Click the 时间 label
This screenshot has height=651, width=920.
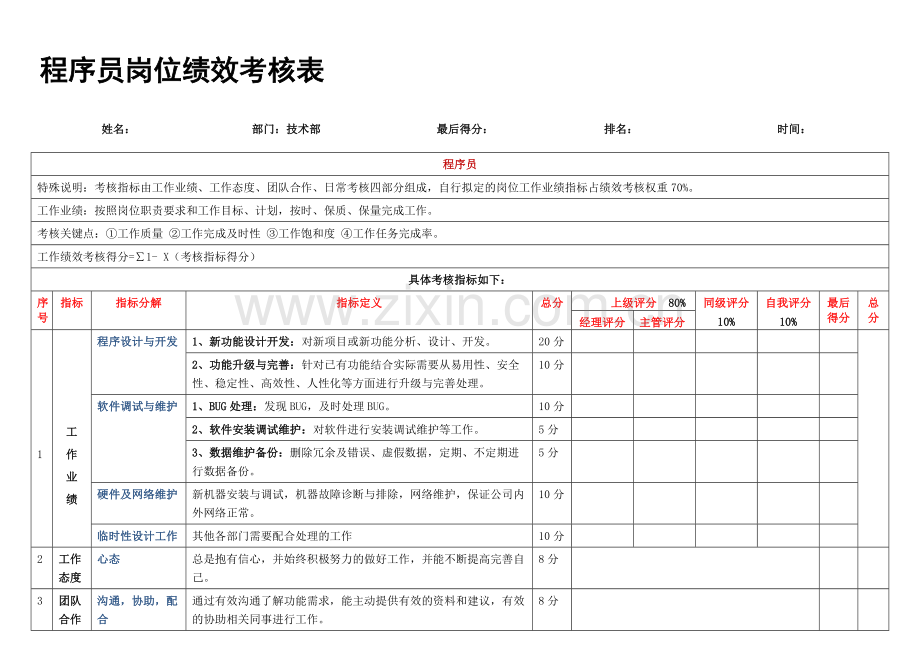tap(791, 129)
